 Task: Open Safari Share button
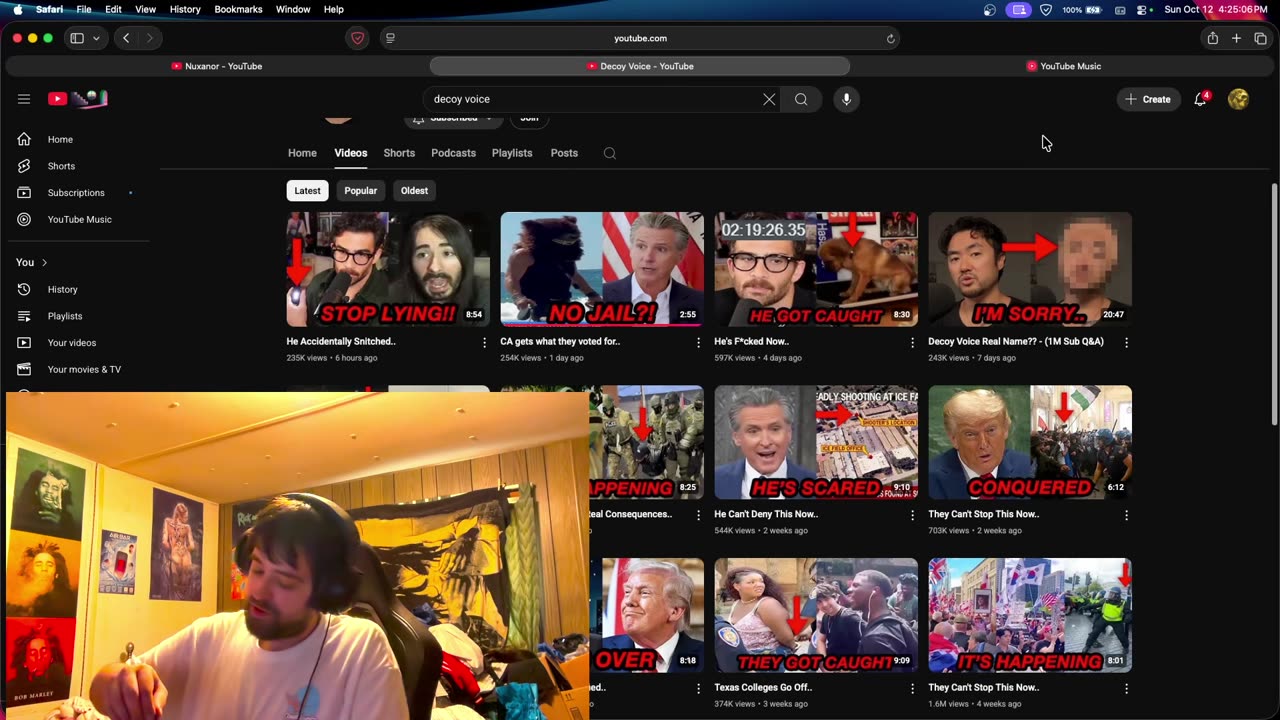point(1212,38)
